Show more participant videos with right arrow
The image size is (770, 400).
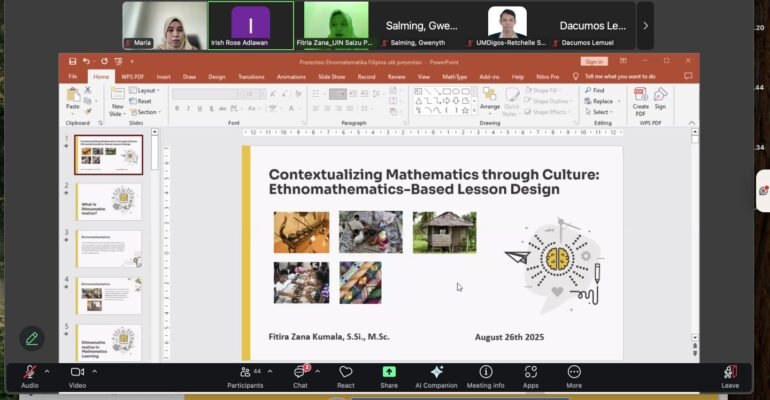(645, 25)
